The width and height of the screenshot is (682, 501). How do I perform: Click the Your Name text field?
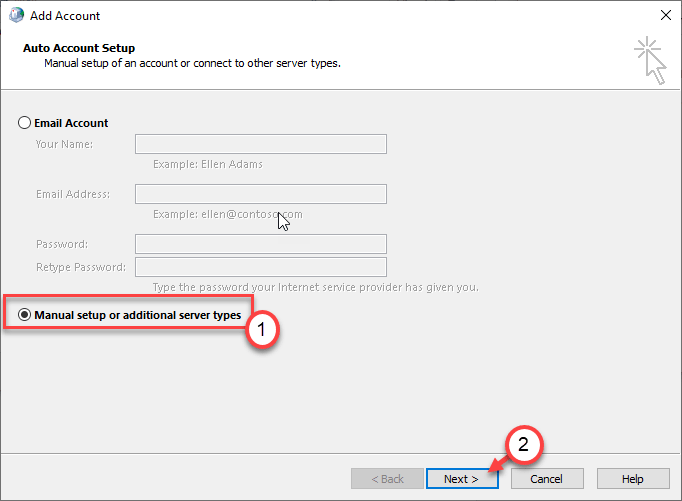coord(260,144)
